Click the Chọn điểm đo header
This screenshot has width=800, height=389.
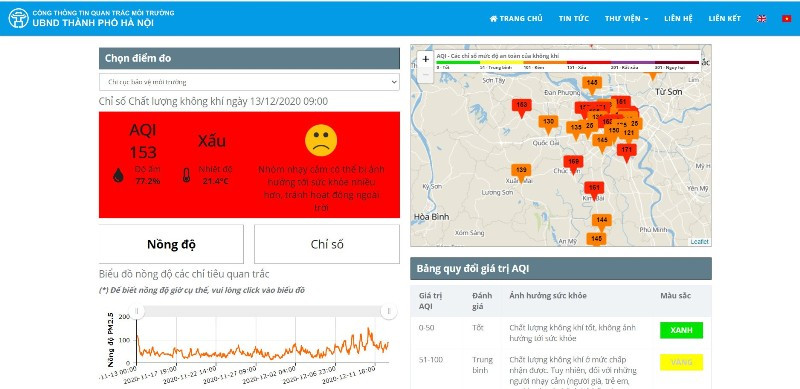click(x=249, y=58)
